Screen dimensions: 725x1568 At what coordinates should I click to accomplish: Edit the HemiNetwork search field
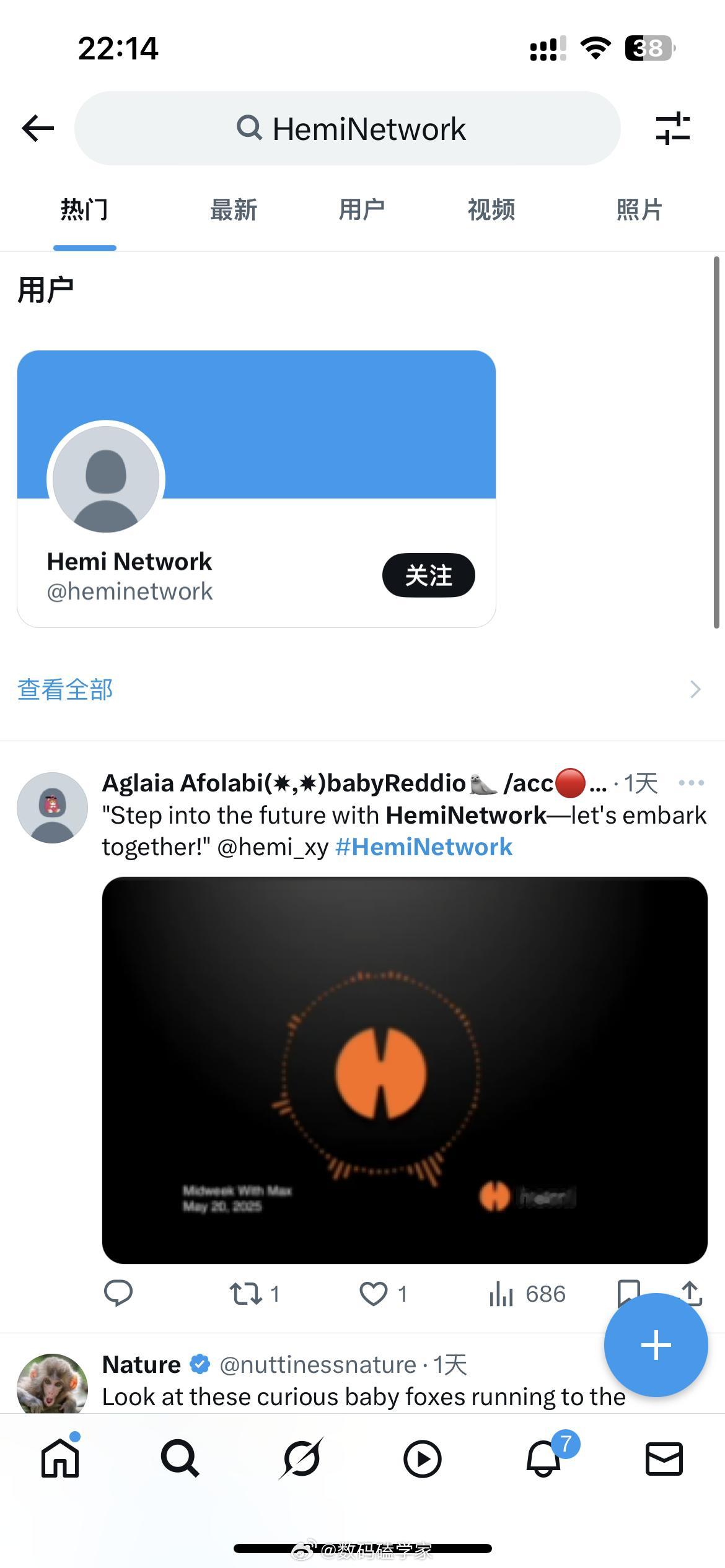(x=347, y=128)
